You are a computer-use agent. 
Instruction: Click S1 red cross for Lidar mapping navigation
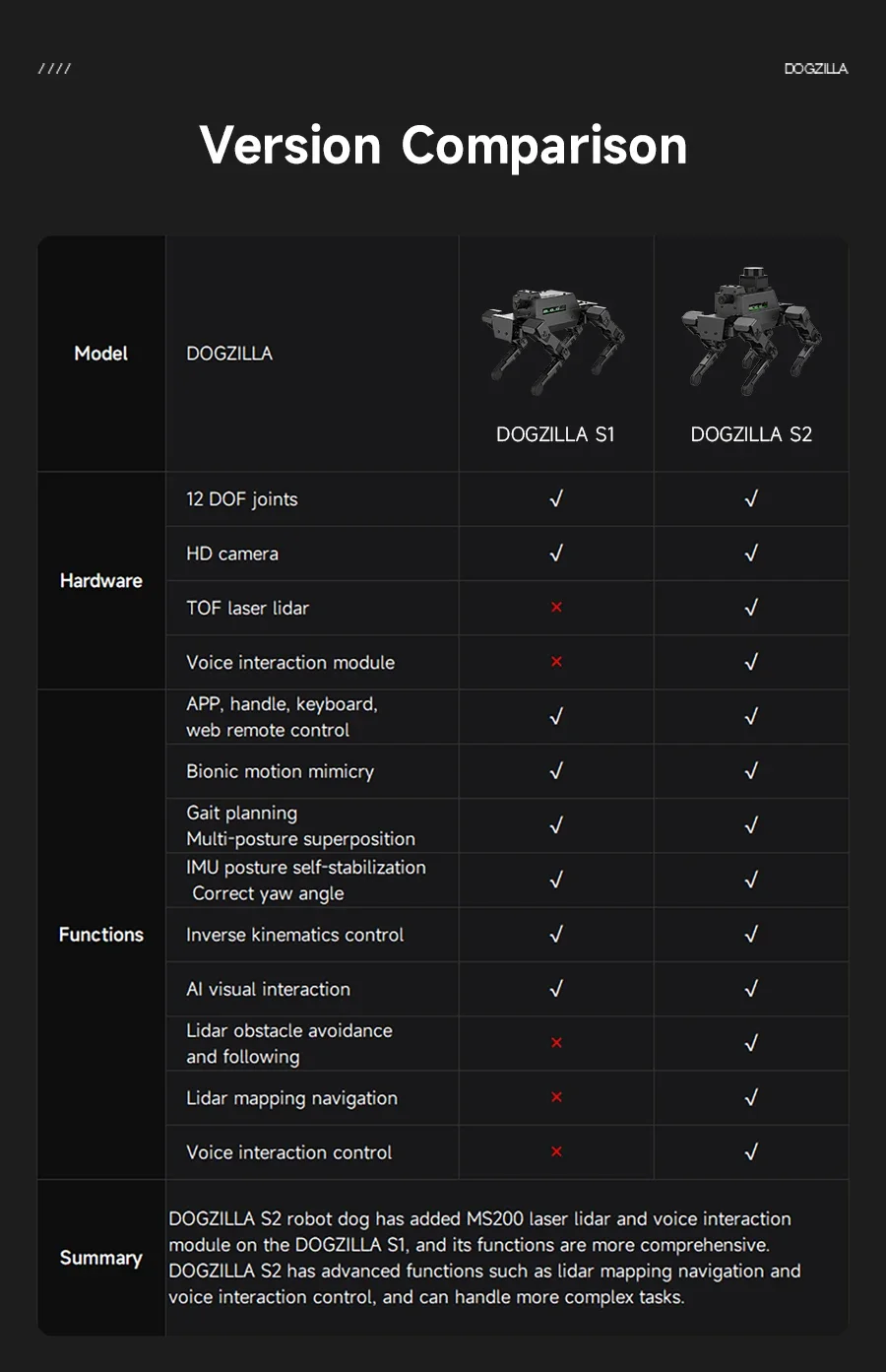point(556,1097)
